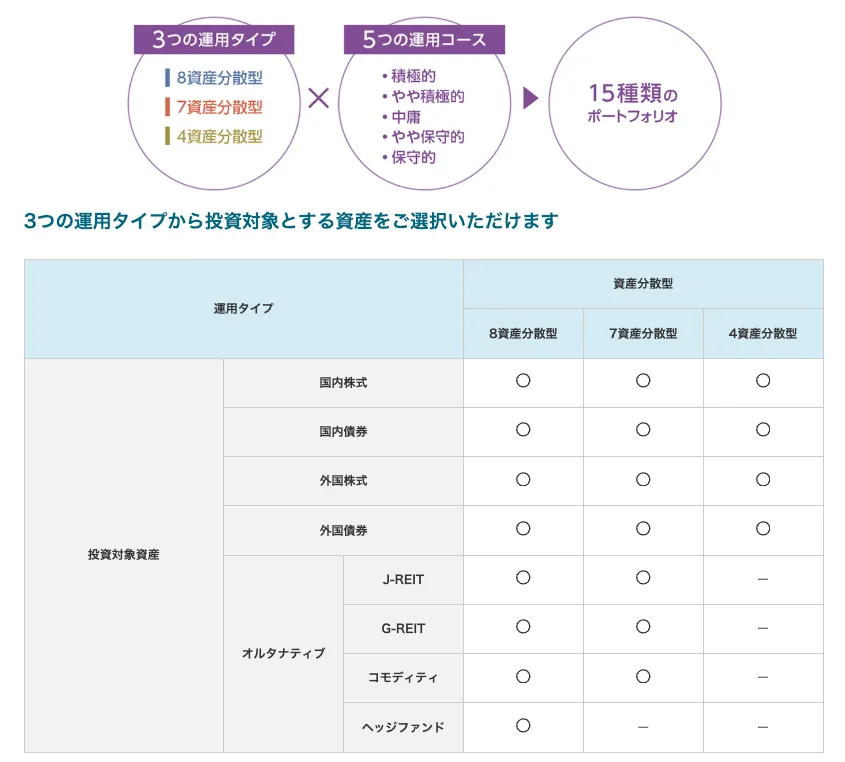Click the circle for 国内株式 under 7資産分散型
The height and width of the screenshot is (762, 845).
pyautogui.click(x=643, y=380)
